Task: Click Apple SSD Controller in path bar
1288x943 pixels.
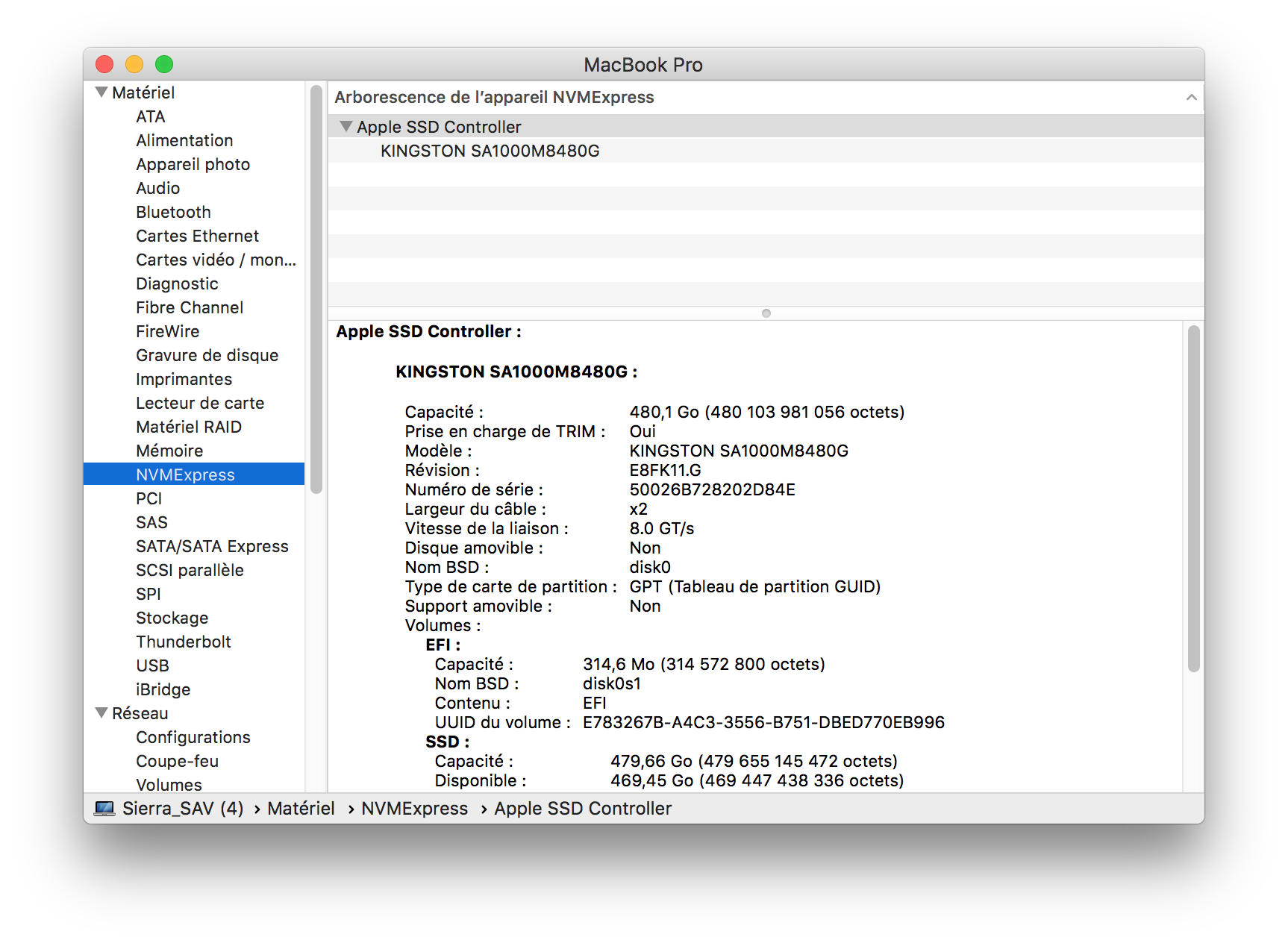Action: 583,809
